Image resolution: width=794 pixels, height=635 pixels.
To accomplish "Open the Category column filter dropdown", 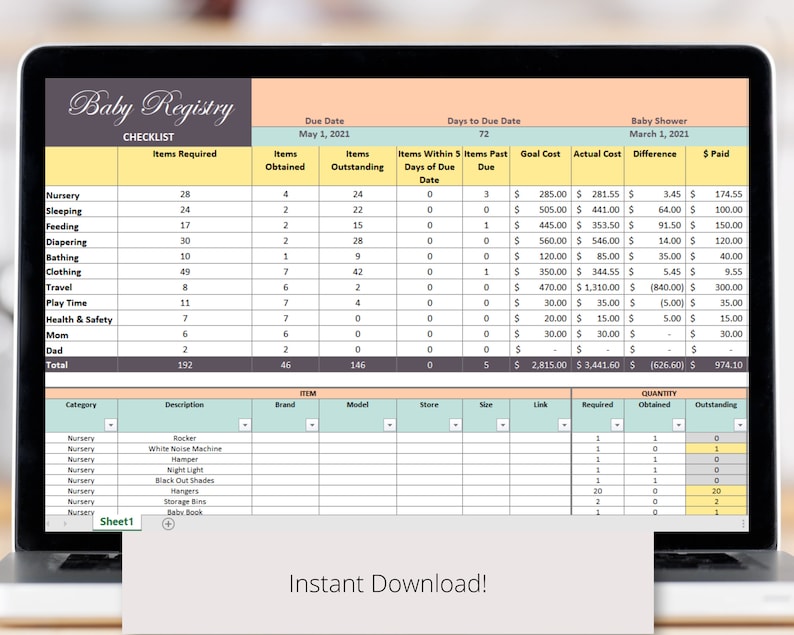I will click(x=110, y=425).
